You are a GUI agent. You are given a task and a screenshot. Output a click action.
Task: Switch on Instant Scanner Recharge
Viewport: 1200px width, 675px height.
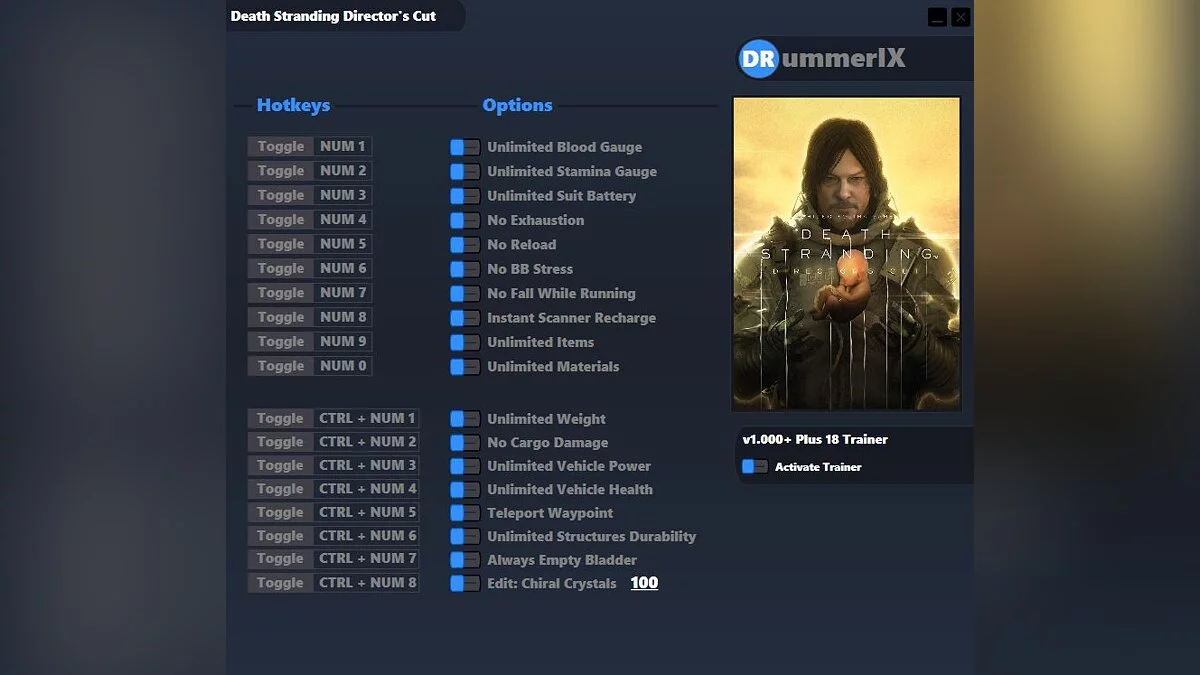tap(464, 318)
